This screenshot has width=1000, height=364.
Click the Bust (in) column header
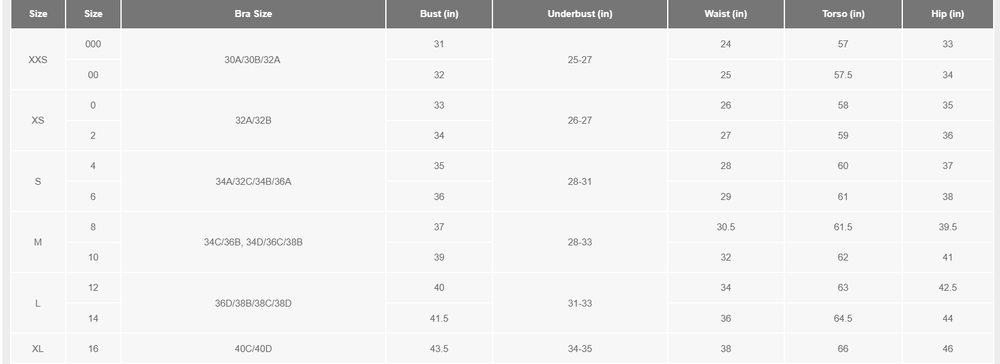[439, 14]
